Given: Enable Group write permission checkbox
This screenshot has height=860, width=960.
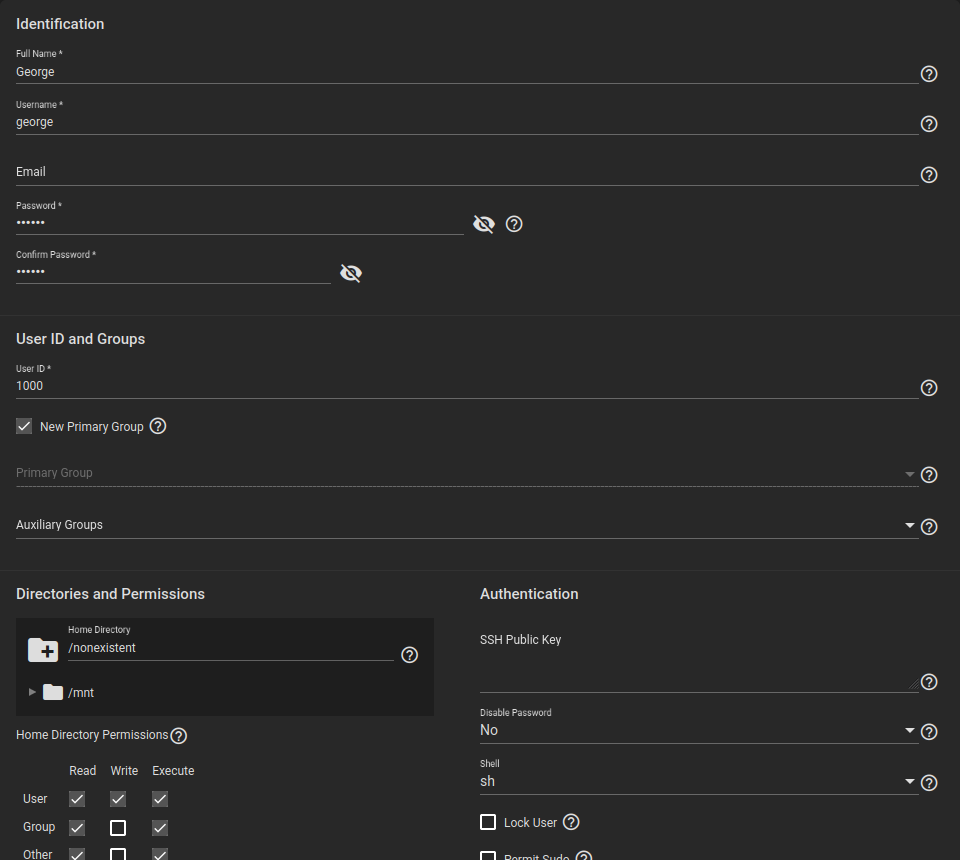Looking at the screenshot, I should pyautogui.click(x=118, y=828).
